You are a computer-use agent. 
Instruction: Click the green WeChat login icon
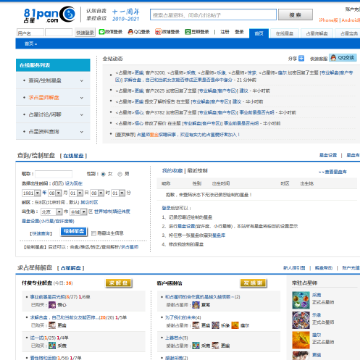(x=101, y=32)
